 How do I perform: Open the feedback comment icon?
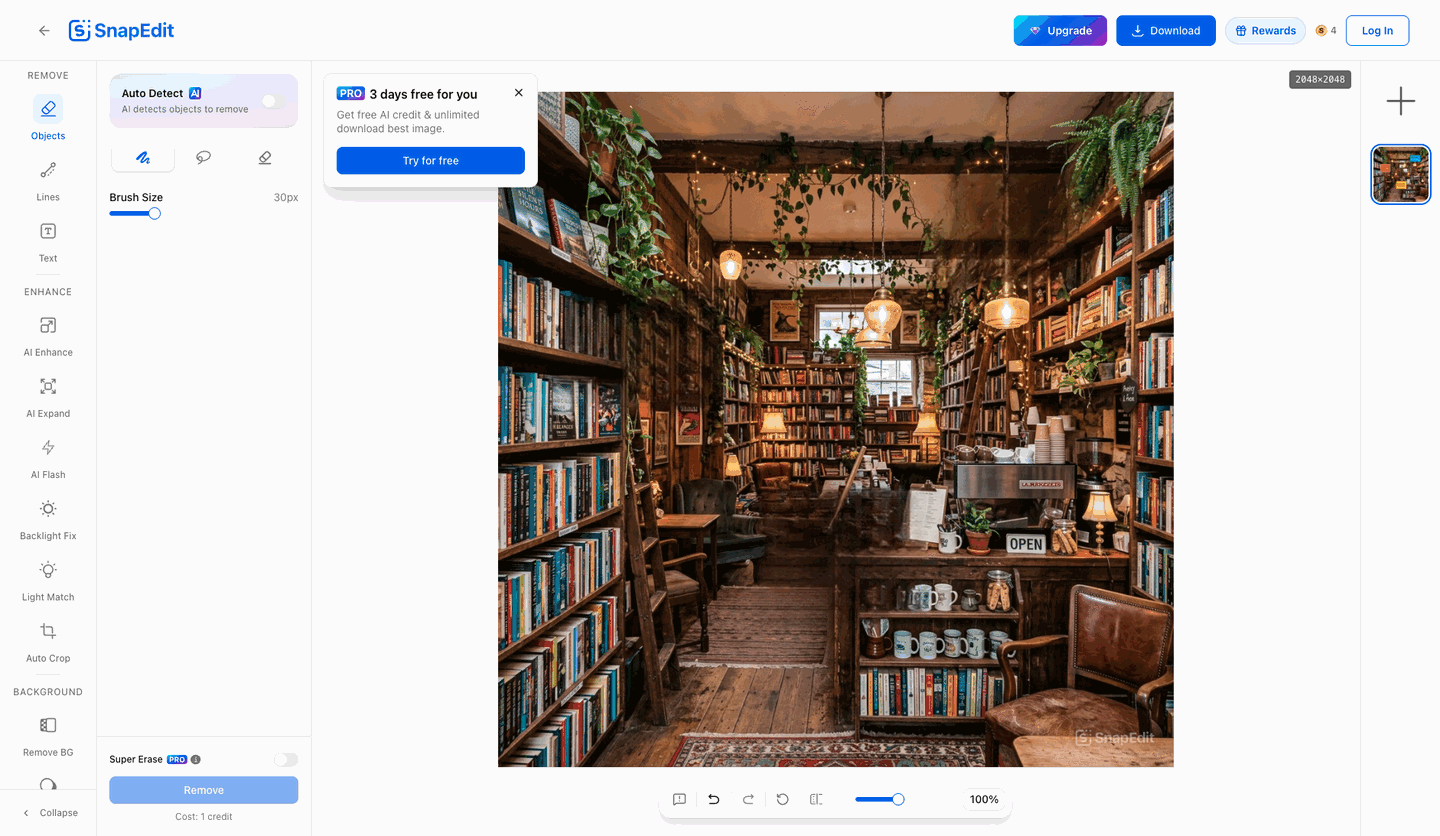[x=679, y=799]
